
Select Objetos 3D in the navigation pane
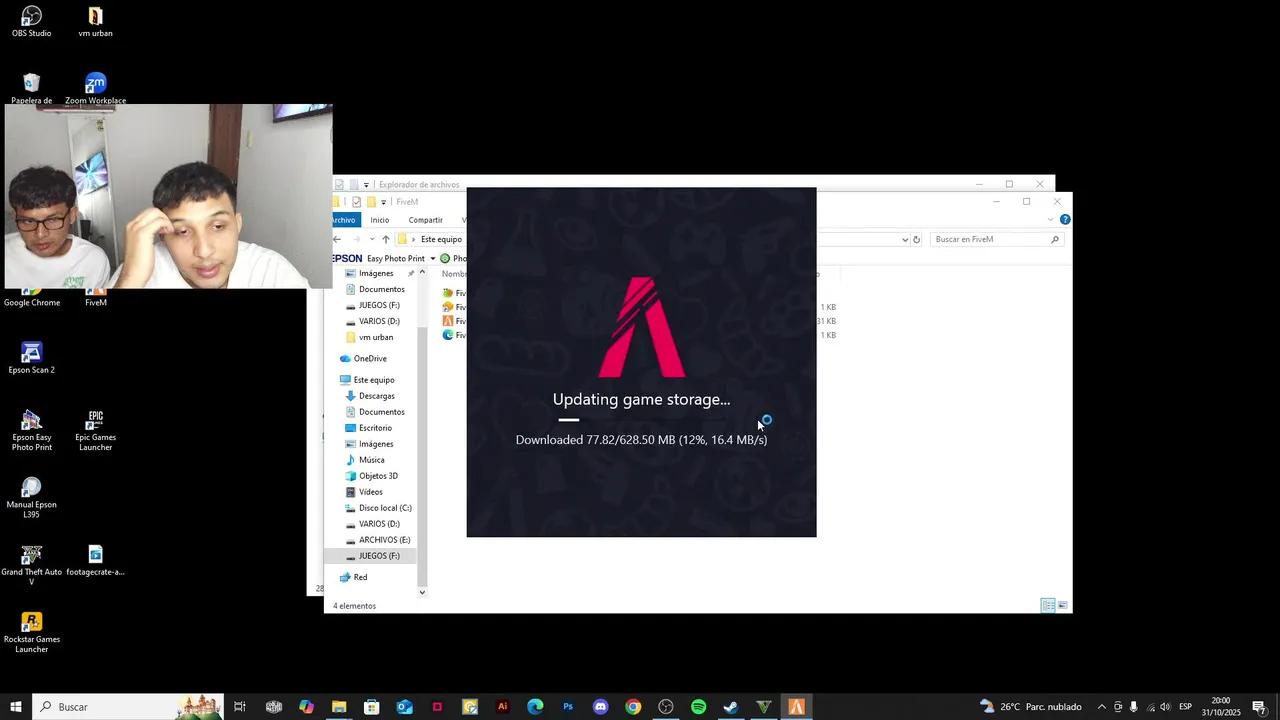click(378, 476)
